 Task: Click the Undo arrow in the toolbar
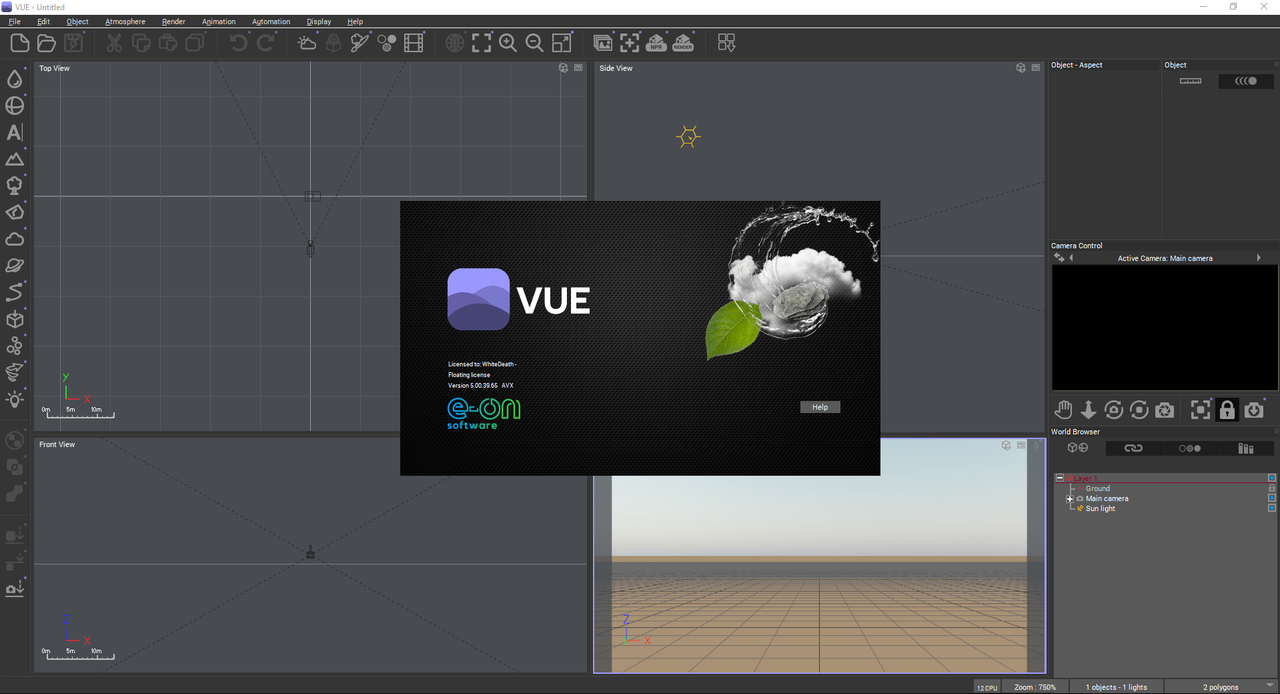tap(238, 42)
